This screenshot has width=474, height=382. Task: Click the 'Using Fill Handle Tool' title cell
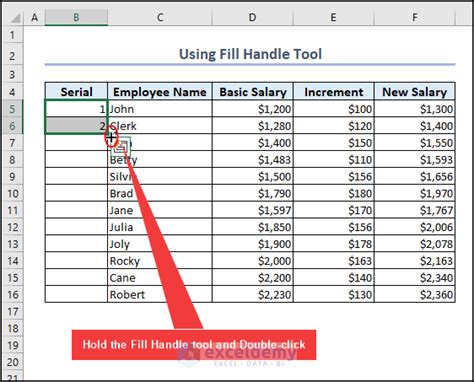[x=250, y=55]
